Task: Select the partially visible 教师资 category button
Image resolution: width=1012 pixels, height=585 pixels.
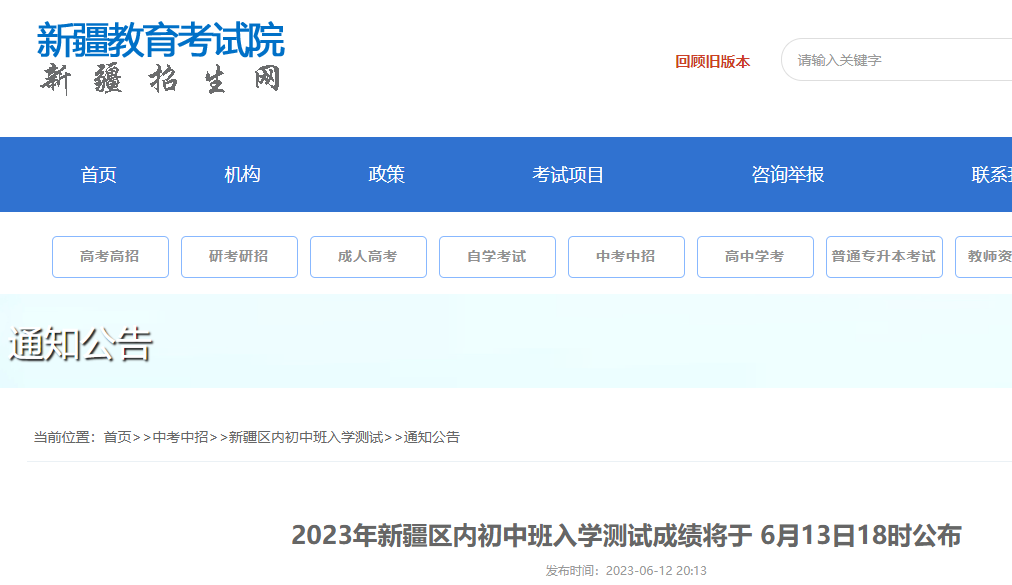Action: point(984,257)
